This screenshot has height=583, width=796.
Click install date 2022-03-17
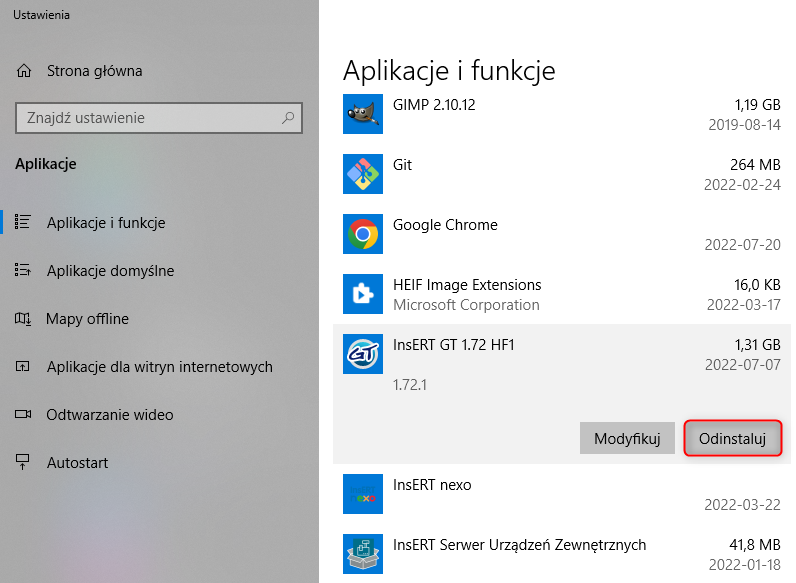click(743, 305)
